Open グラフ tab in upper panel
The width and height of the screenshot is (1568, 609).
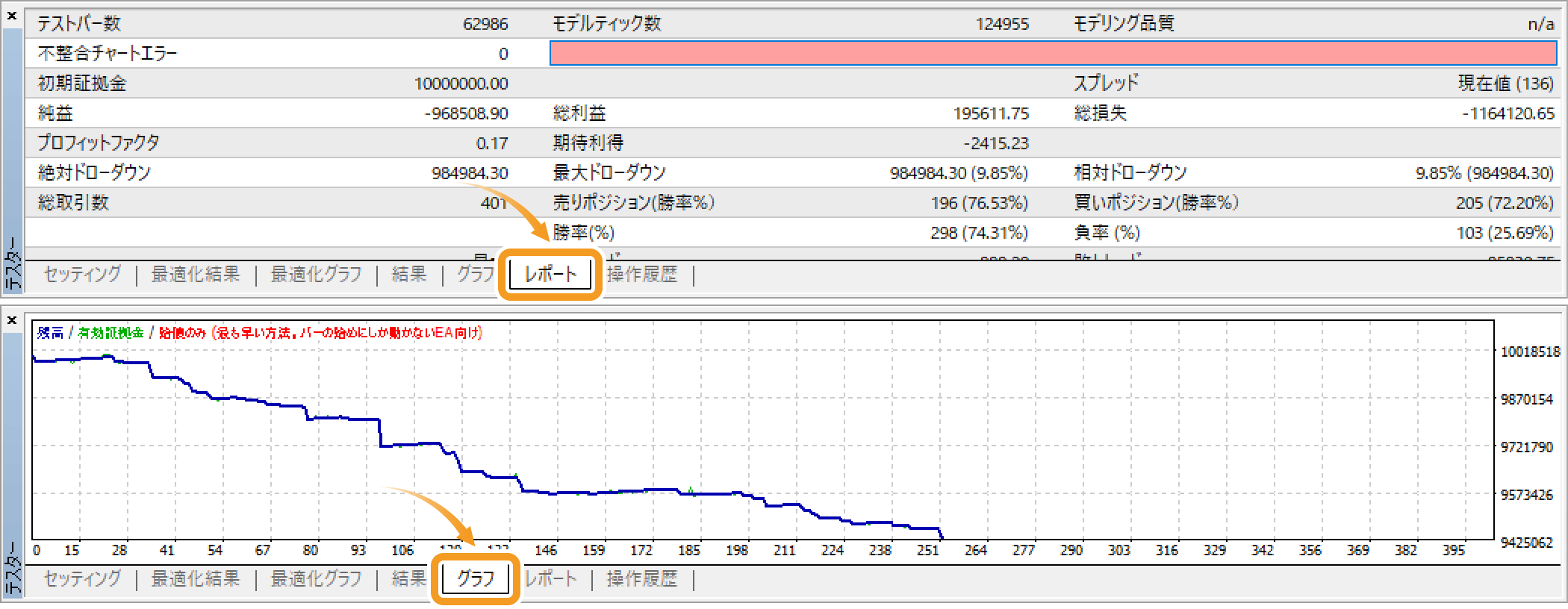click(x=475, y=275)
